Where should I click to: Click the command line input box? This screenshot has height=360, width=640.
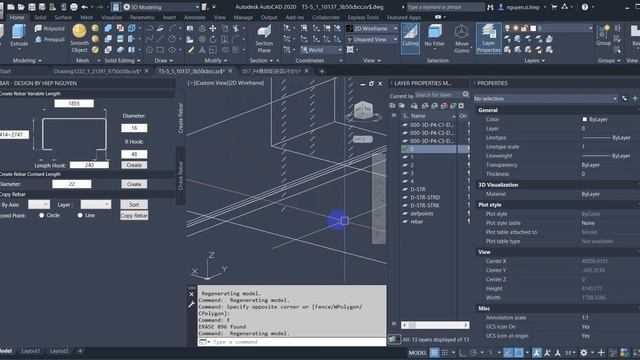click(x=291, y=342)
